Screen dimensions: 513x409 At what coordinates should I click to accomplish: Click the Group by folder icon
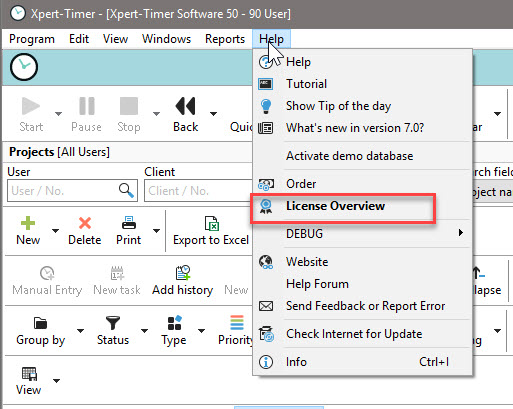click(x=40, y=323)
